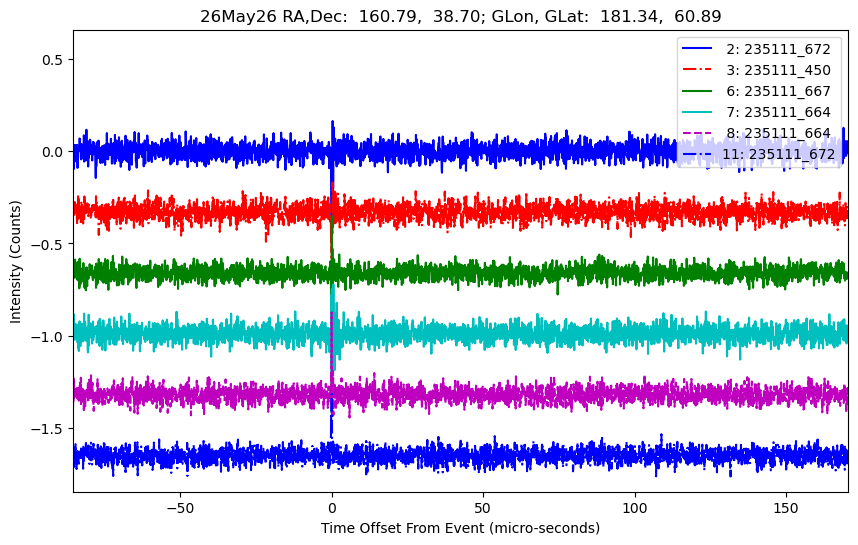Click the 100 tick label on the x-axis
The width and height of the screenshot is (858, 545).
click(635, 508)
